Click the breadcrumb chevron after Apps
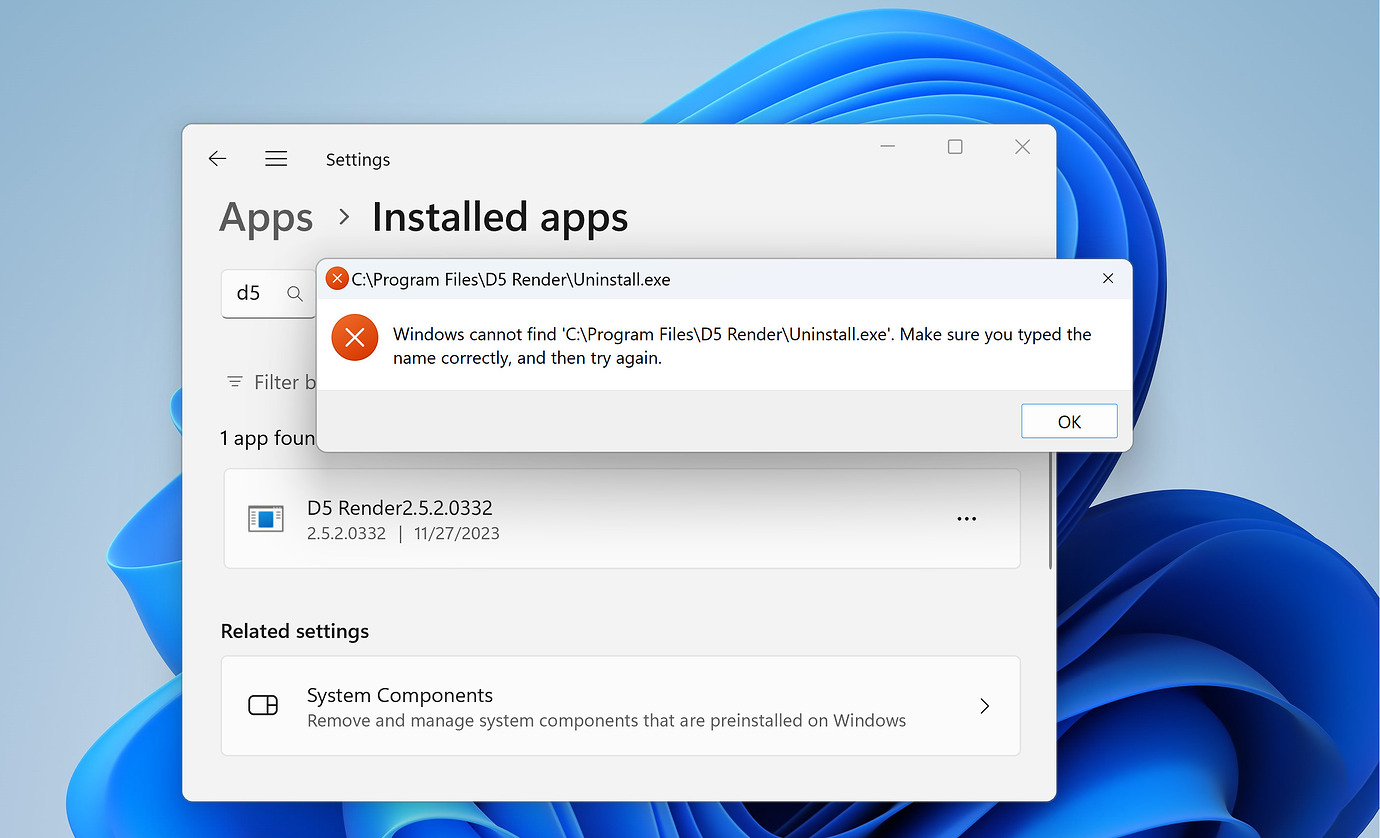Viewport: 1380px width, 838px height. (x=344, y=217)
